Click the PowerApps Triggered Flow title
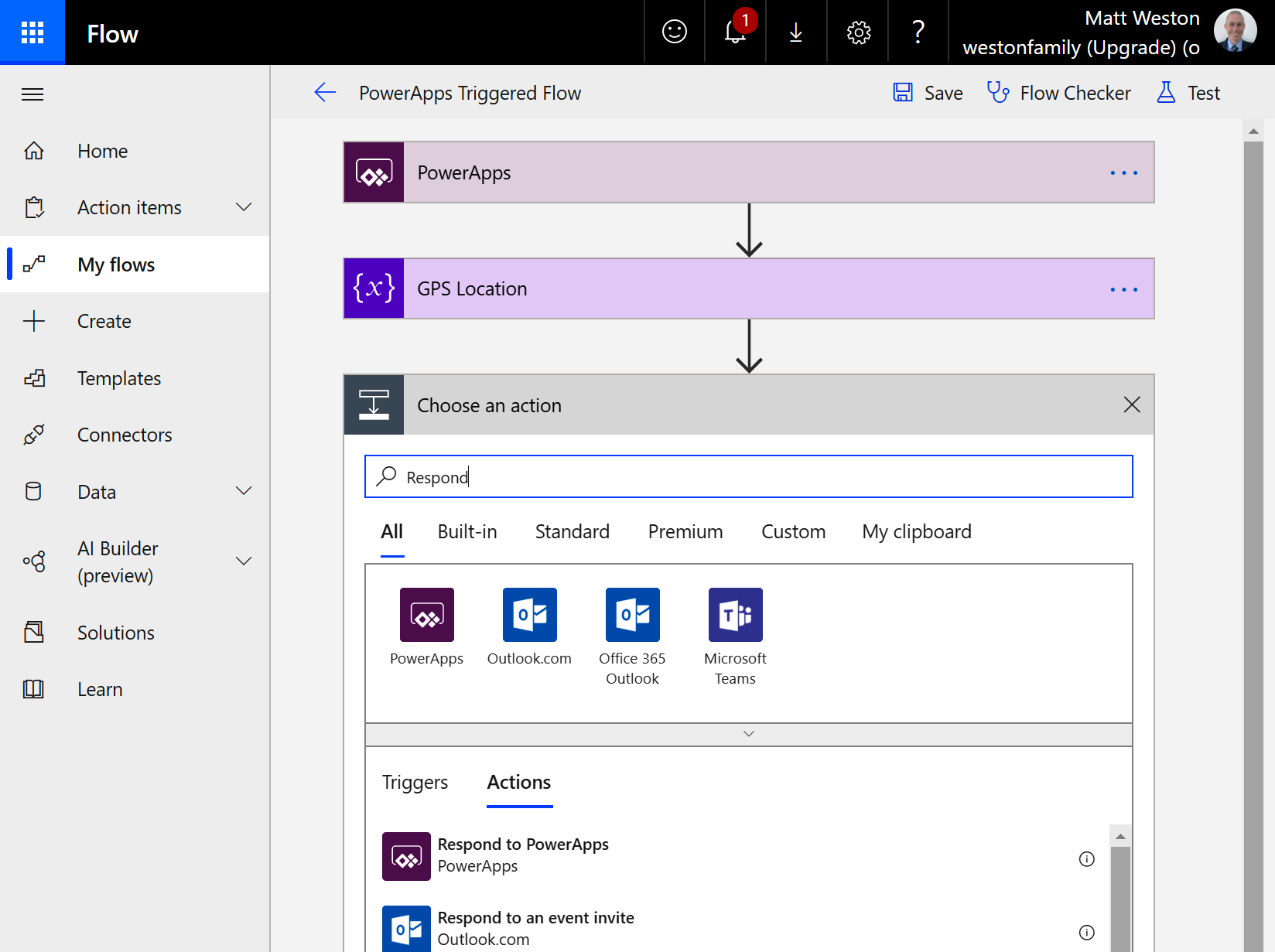 click(470, 94)
